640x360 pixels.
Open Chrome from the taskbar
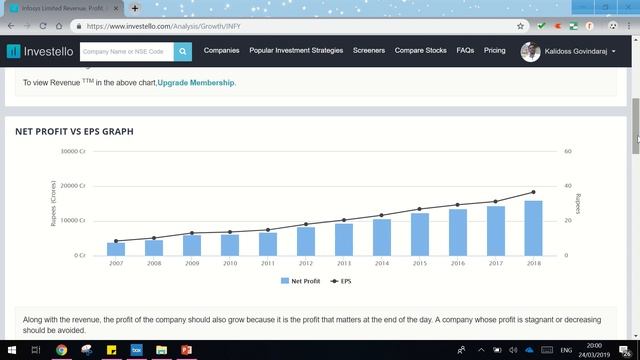[x=62, y=350]
